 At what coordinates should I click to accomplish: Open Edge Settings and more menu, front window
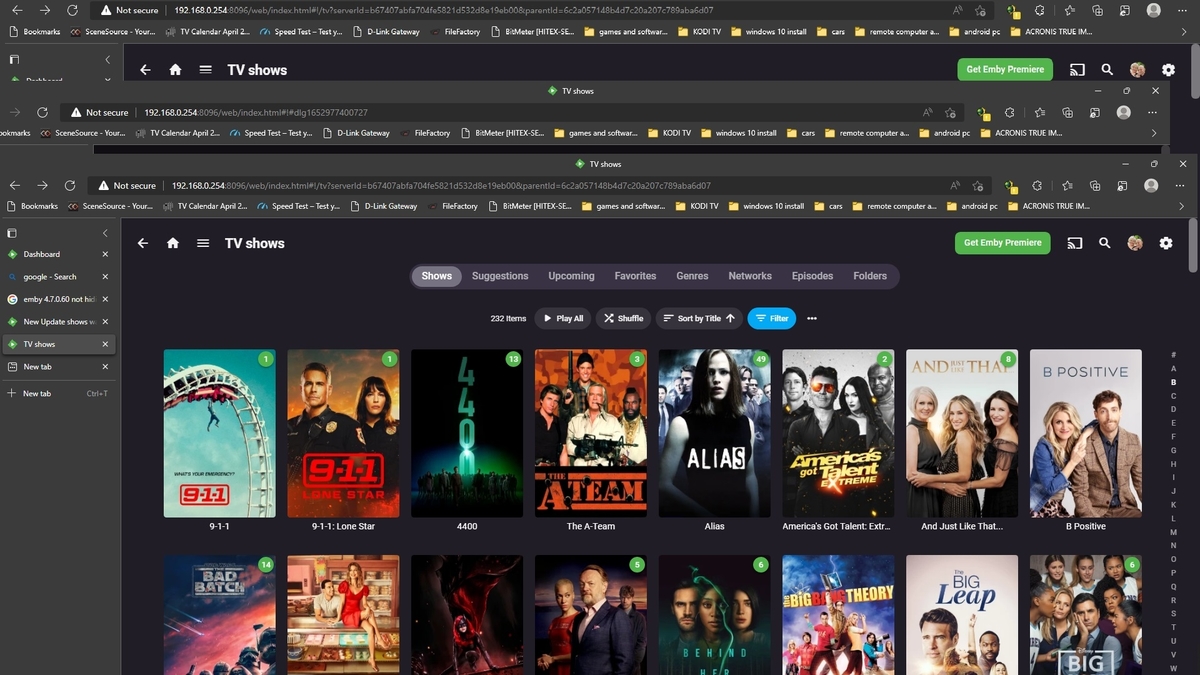[x=1180, y=185]
